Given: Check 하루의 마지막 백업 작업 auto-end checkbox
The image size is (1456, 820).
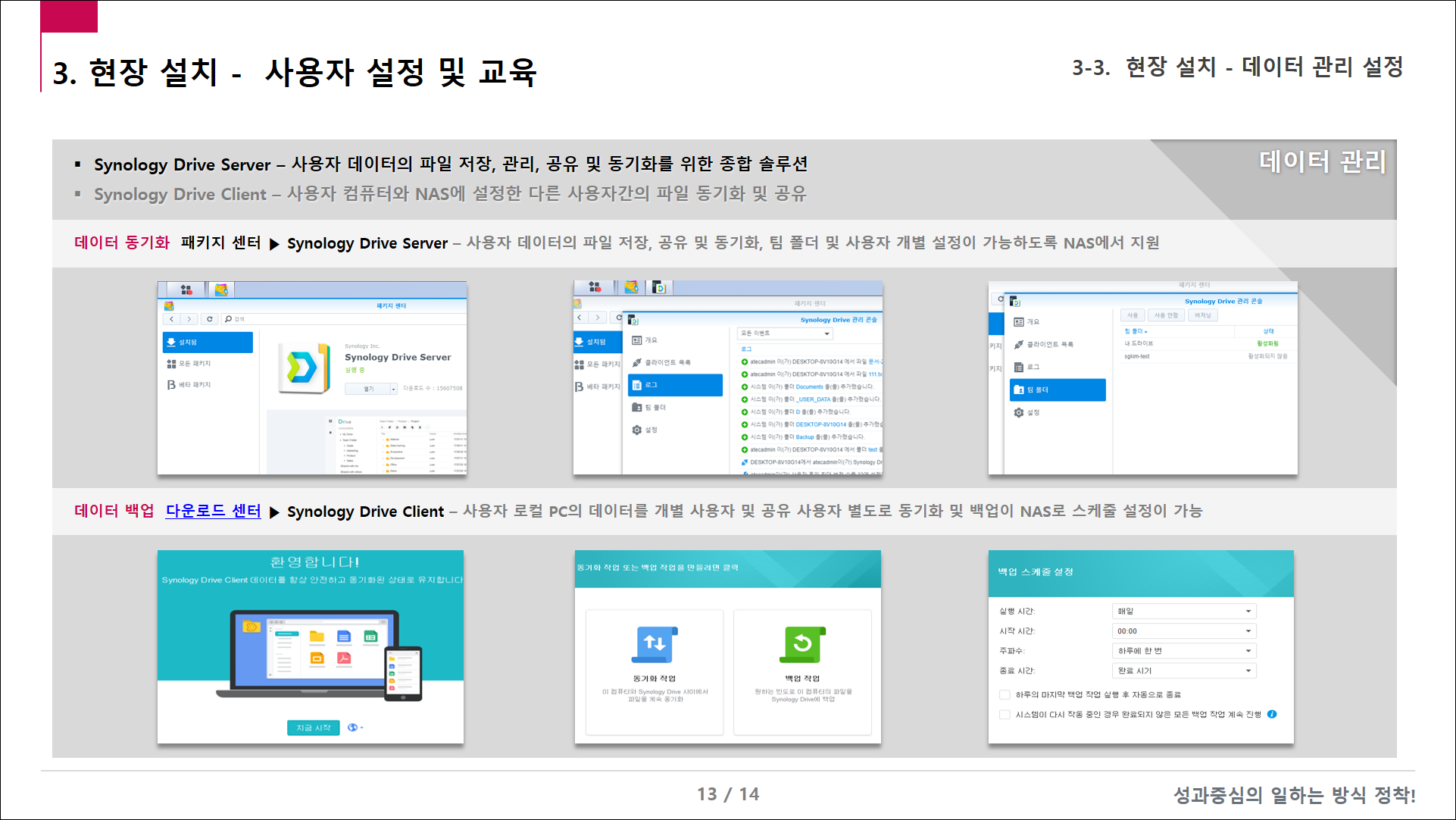Looking at the screenshot, I should coord(1005,694).
